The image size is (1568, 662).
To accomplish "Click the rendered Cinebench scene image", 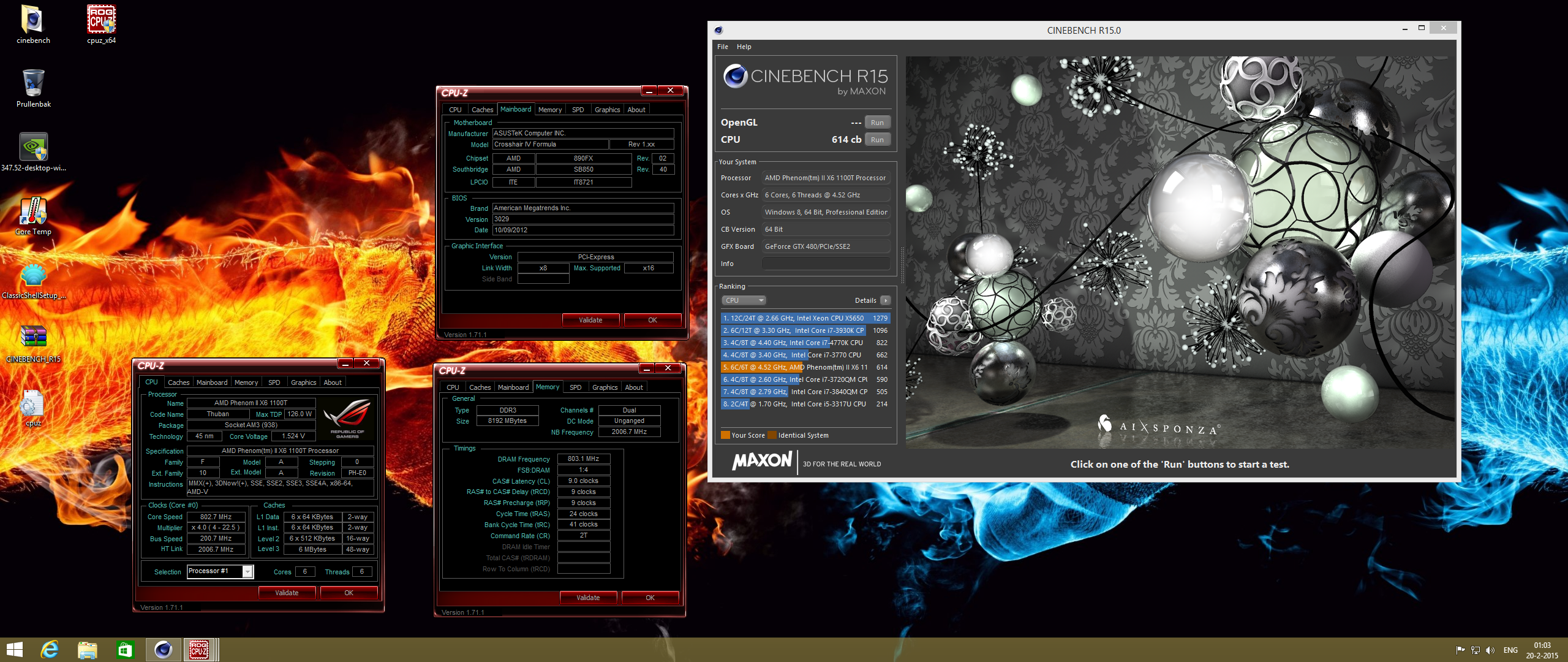I will point(1180,252).
